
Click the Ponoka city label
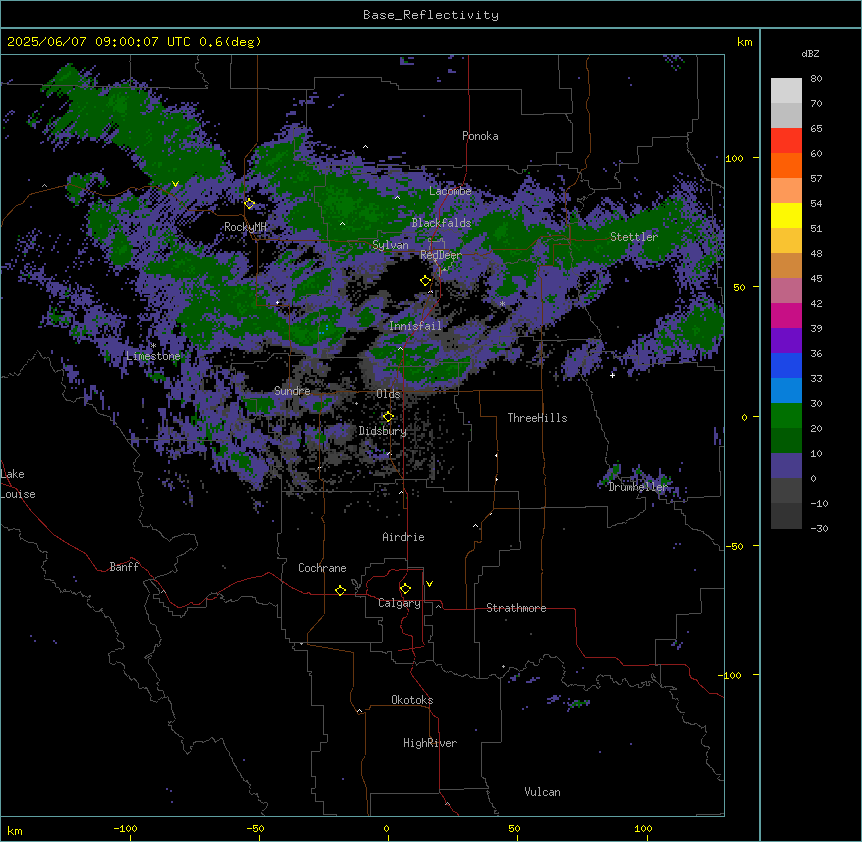480,136
